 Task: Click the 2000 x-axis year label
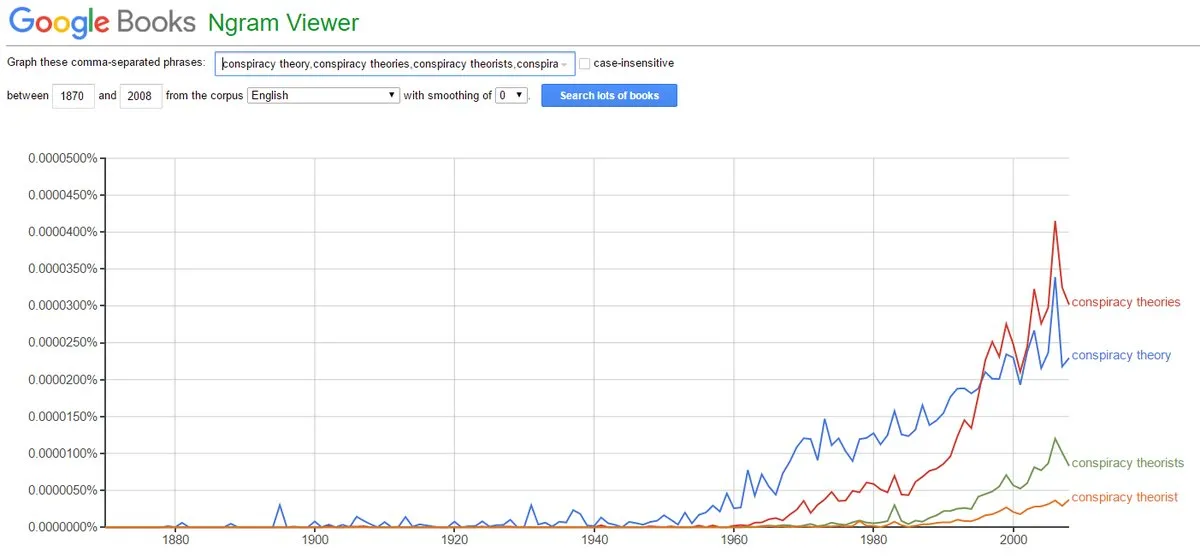[x=1013, y=540]
